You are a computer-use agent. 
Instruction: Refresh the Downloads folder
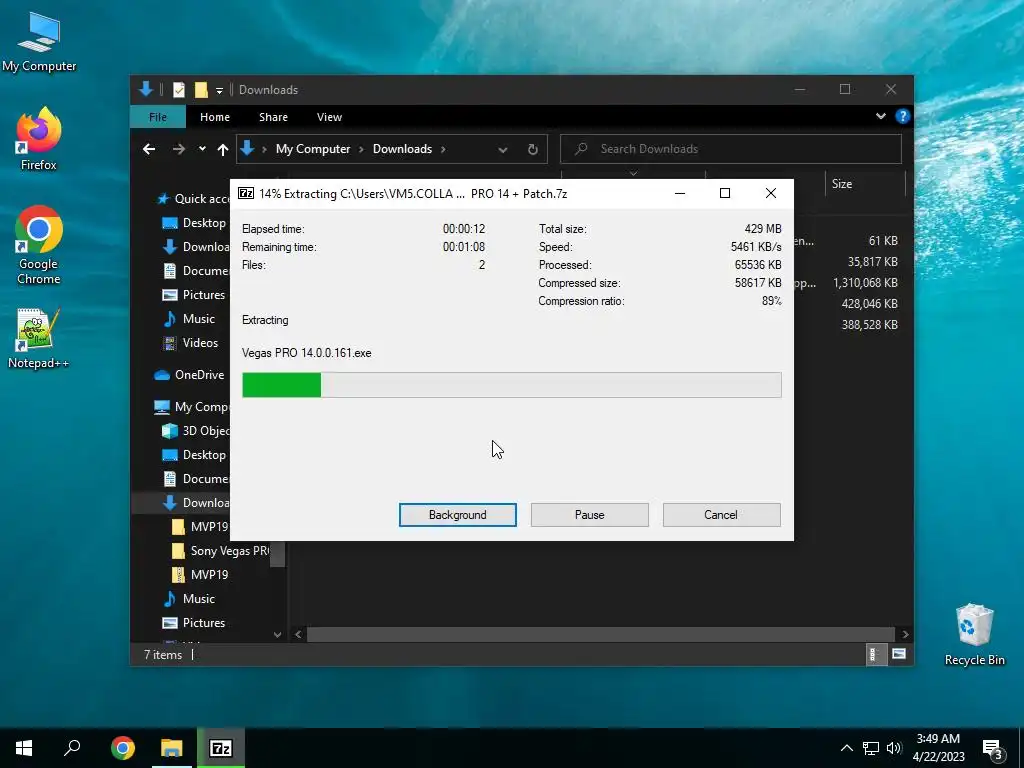point(533,150)
